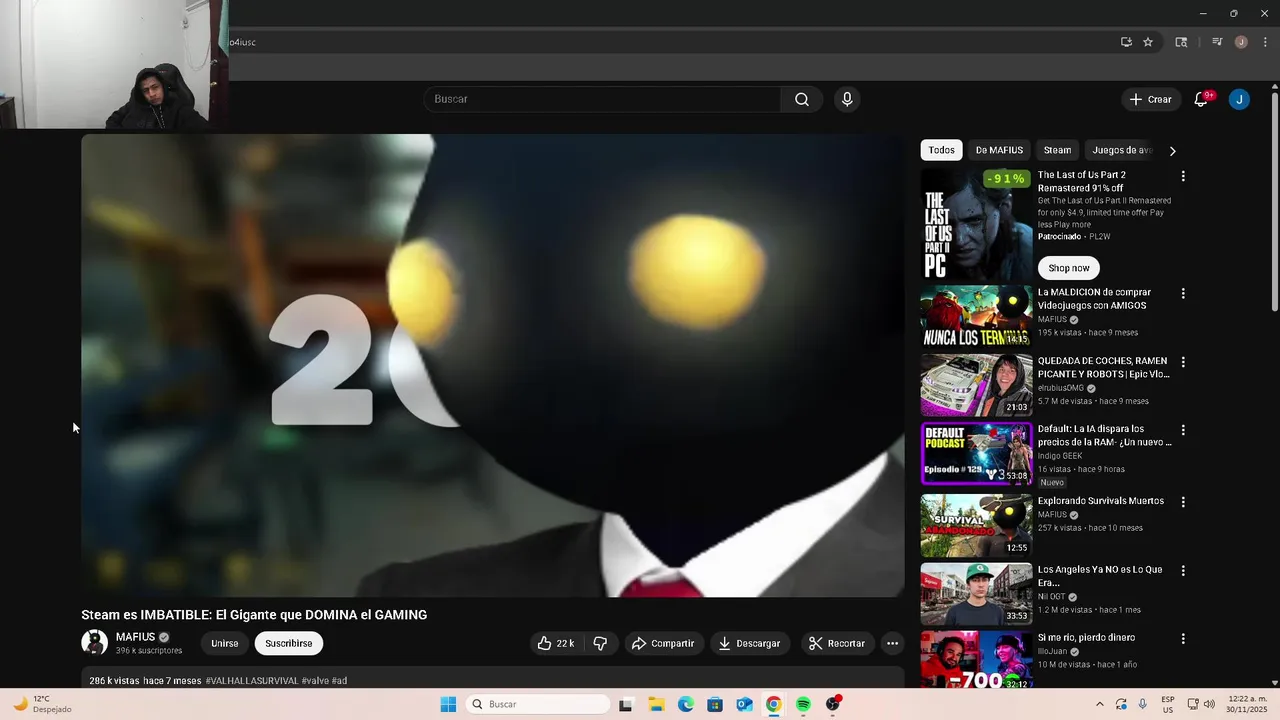This screenshot has width=1280, height=720.
Task: Install page as app from the address bar
Action: [x=1126, y=42]
